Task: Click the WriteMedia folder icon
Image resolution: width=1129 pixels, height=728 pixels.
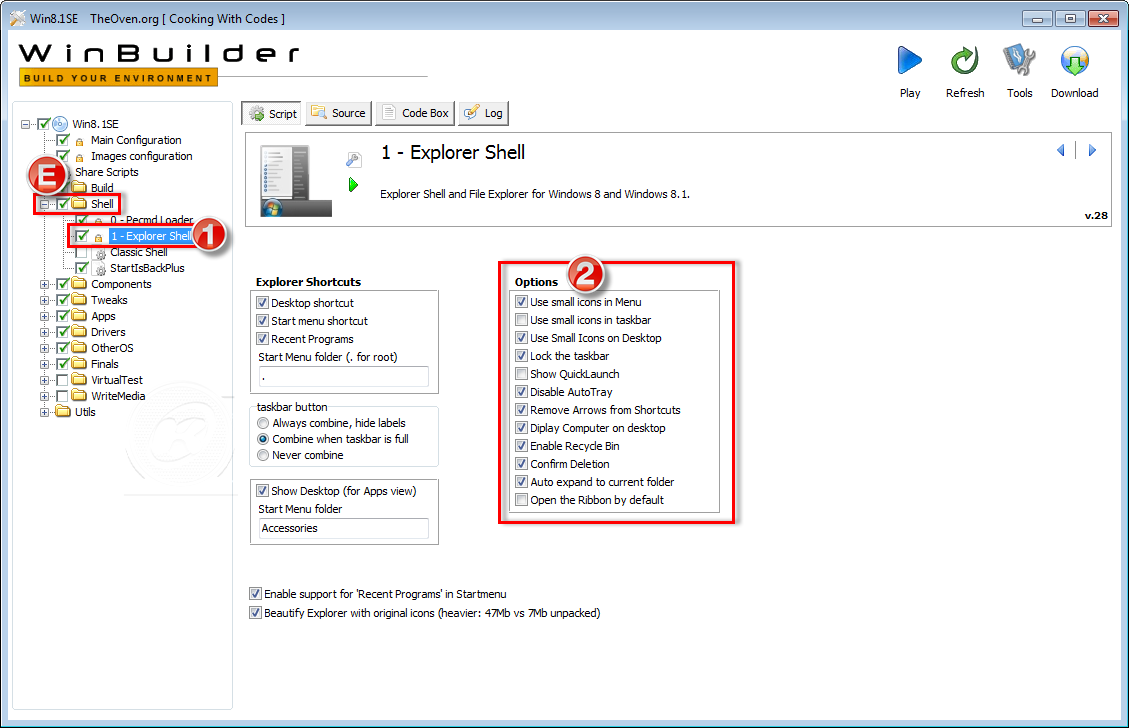Action: click(79, 395)
